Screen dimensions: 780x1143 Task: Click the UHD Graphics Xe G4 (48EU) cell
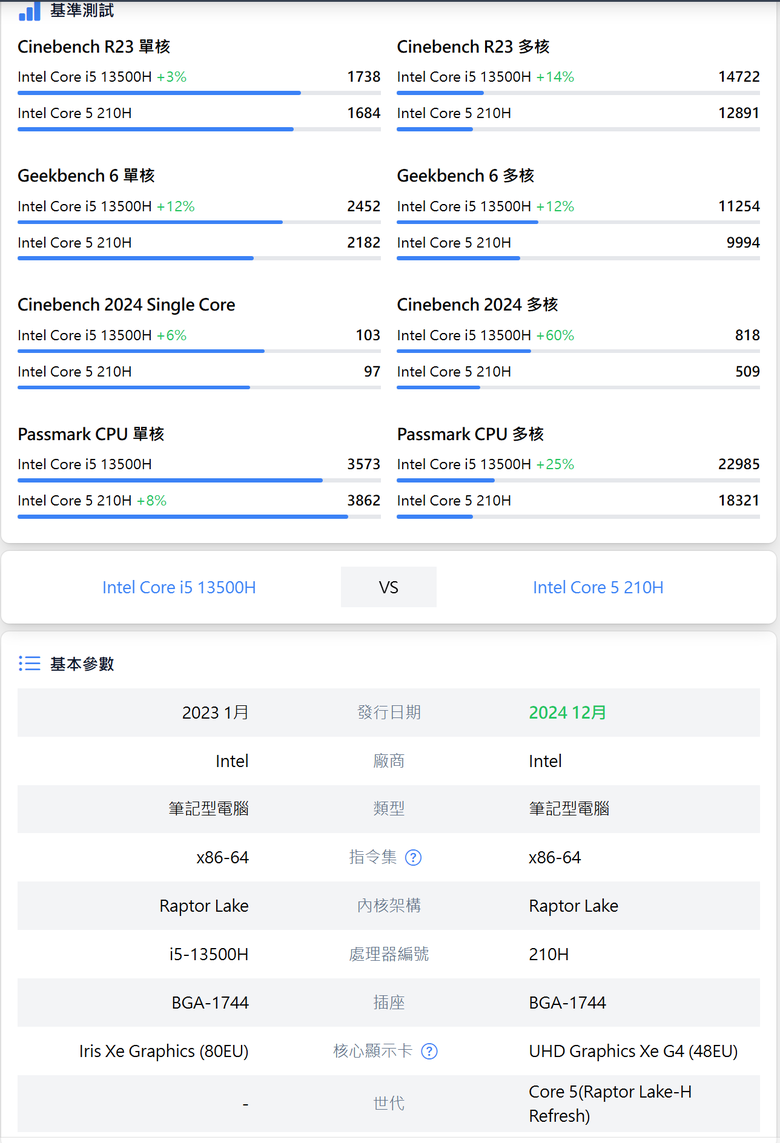click(x=633, y=1051)
